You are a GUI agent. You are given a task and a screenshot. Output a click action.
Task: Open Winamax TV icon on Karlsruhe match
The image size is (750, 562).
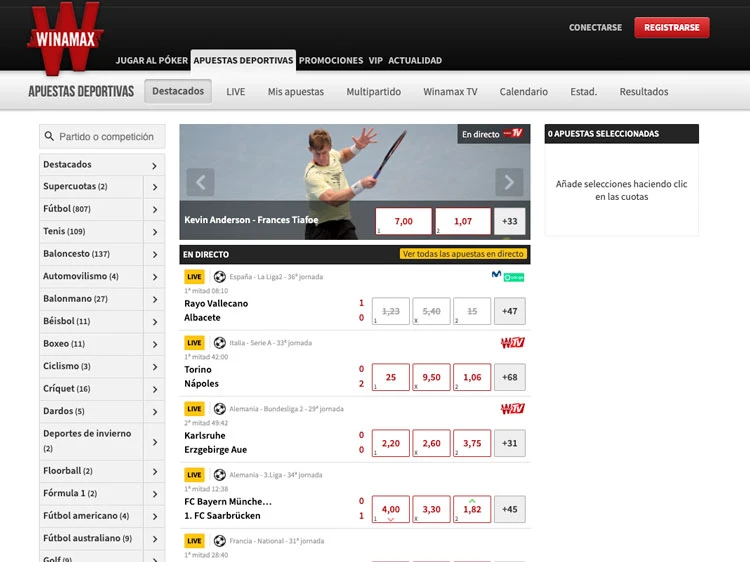coord(513,408)
